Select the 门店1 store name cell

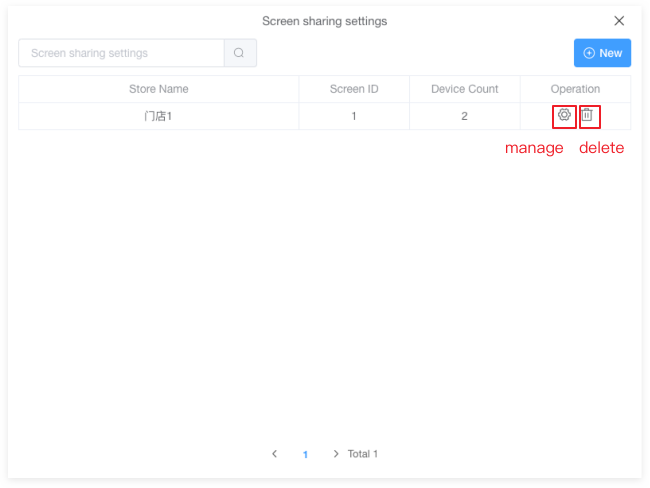click(x=158, y=116)
